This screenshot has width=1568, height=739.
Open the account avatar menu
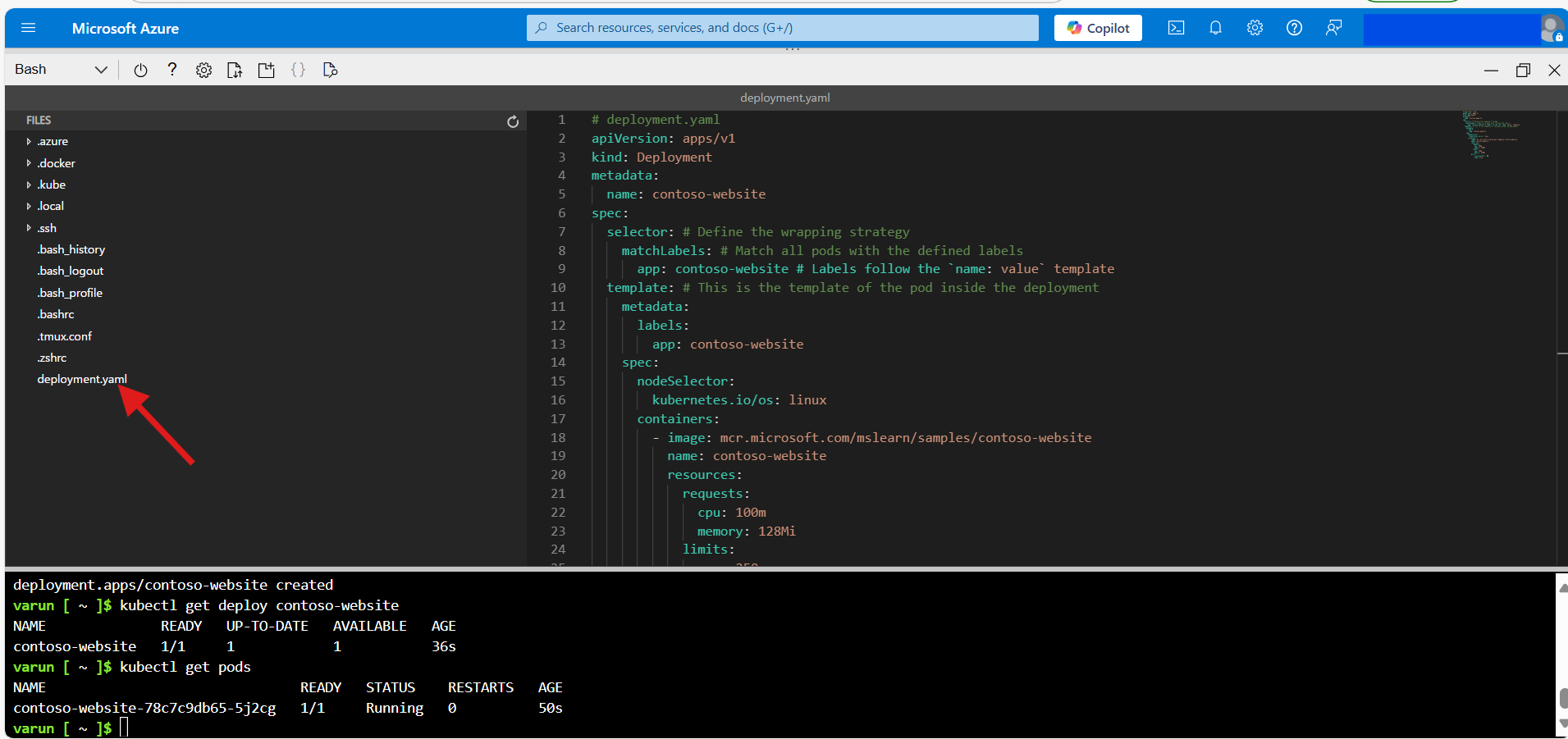coord(1551,29)
